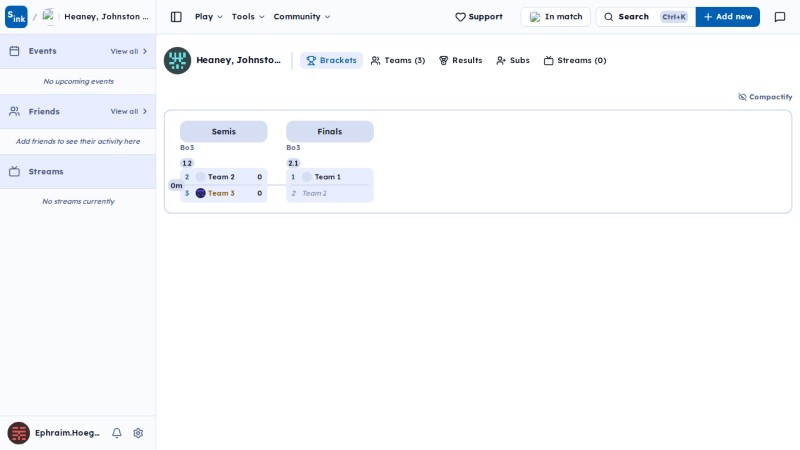The image size is (800, 450).
Task: View all Friends
Action: point(129,111)
